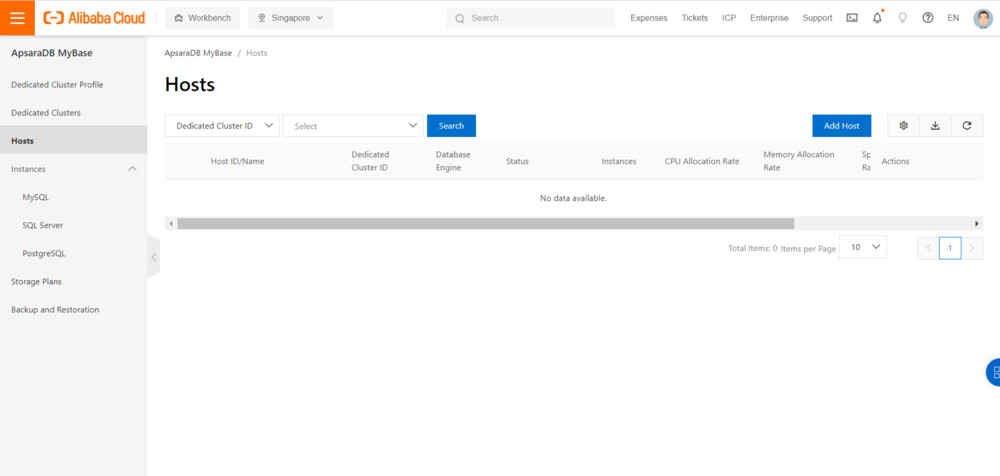
Task: Click the help question mark icon
Action: tap(928, 18)
